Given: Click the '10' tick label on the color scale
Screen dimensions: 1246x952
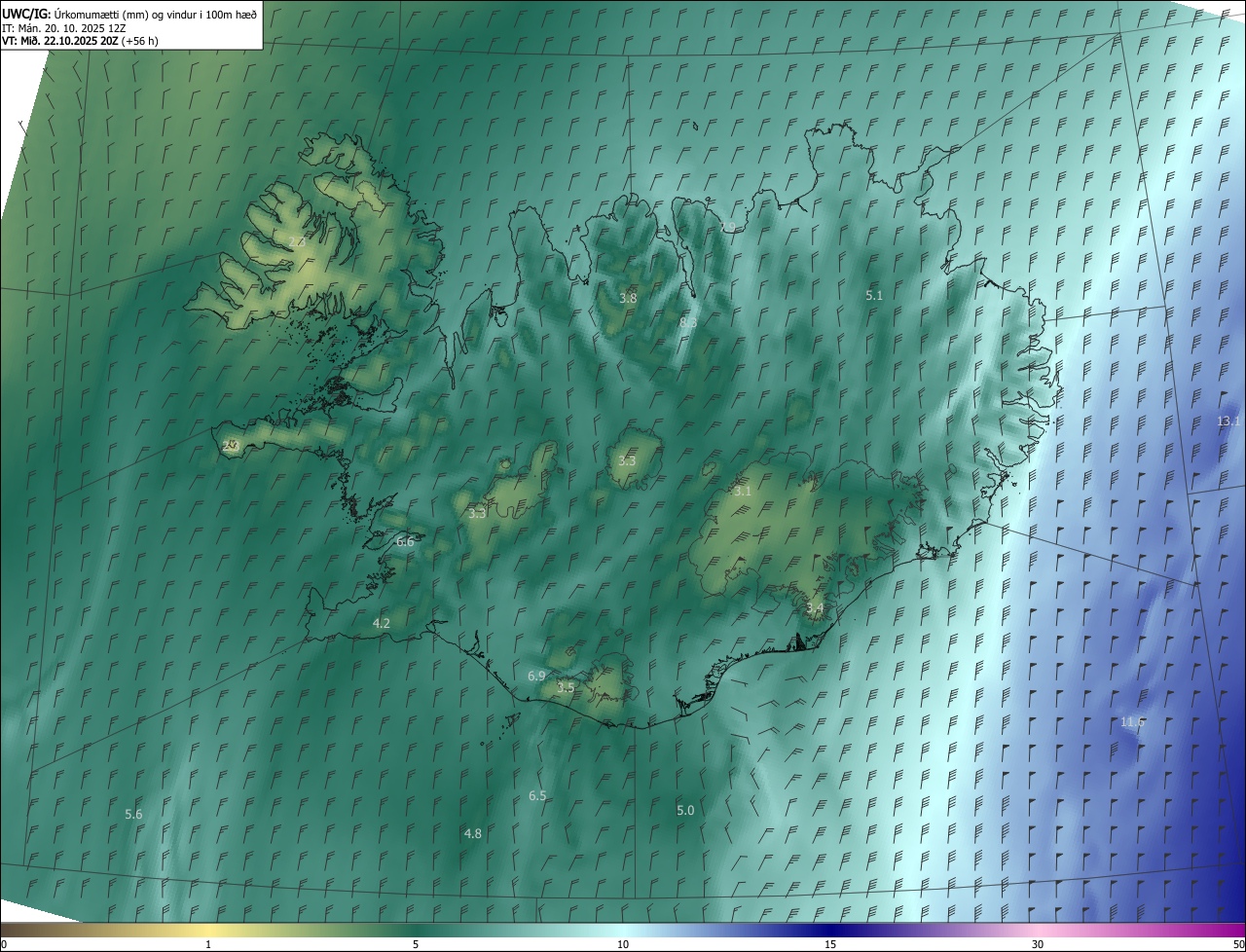Looking at the screenshot, I should [x=623, y=944].
